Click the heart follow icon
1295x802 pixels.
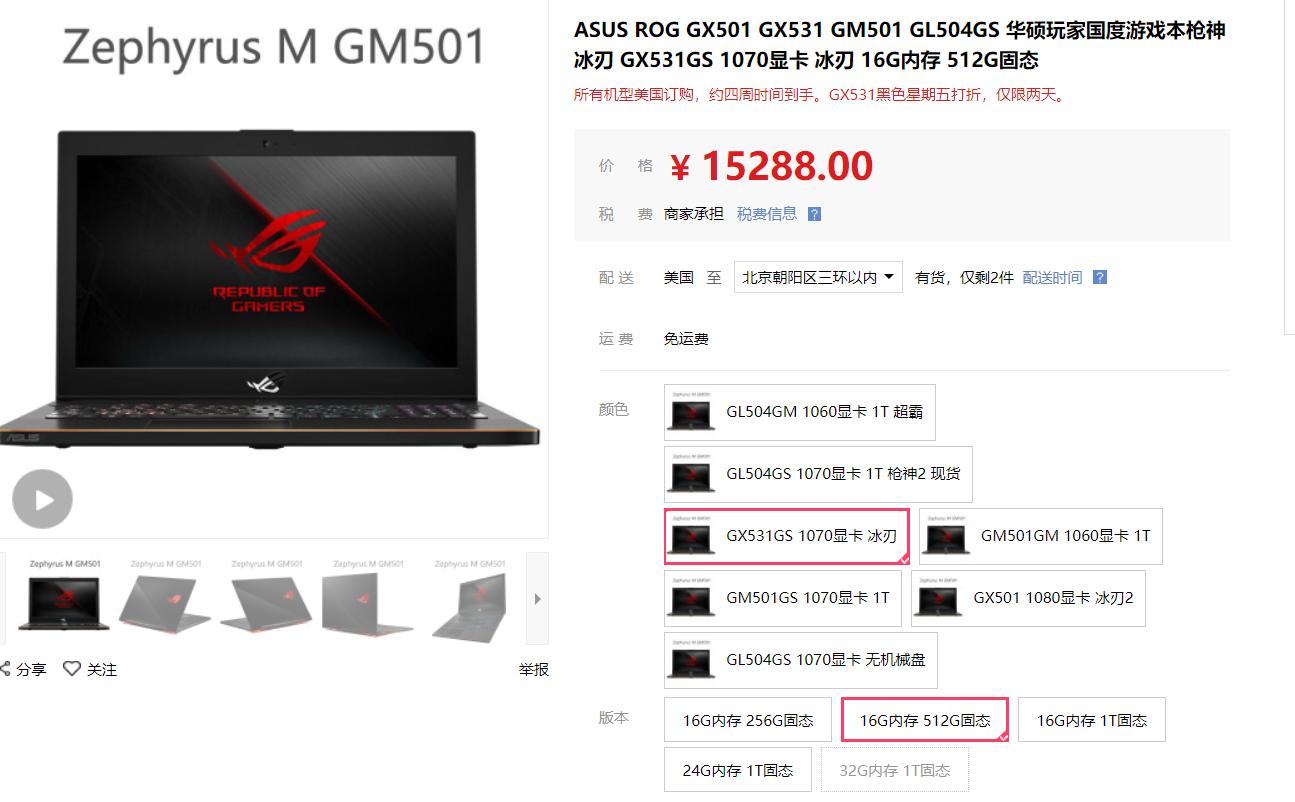pos(72,669)
